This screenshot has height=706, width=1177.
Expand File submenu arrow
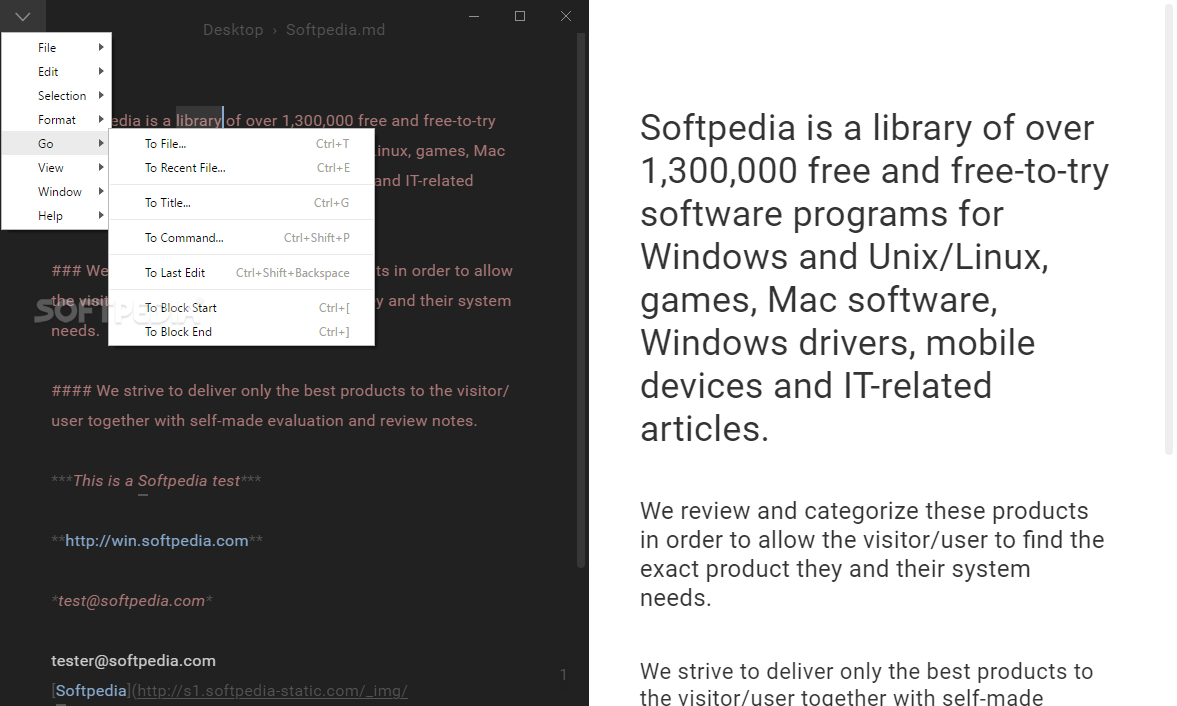click(x=101, y=47)
